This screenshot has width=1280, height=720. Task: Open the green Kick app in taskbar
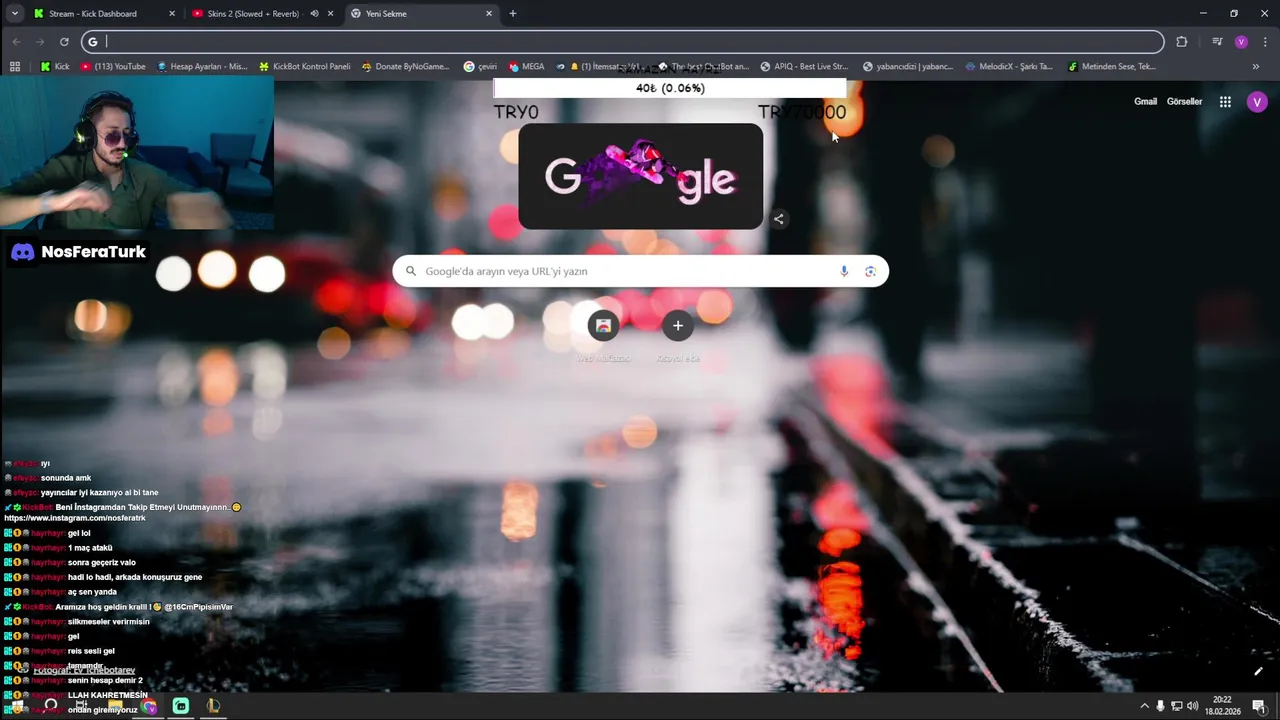pos(181,706)
